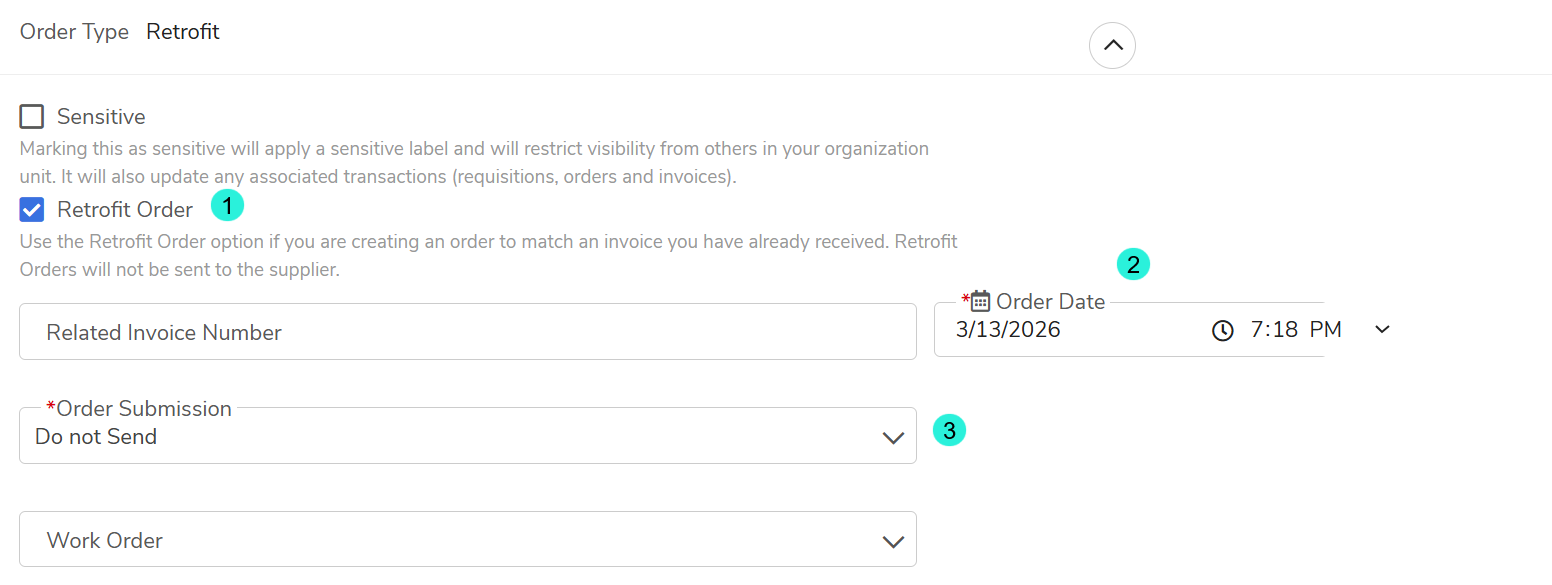Viewport: 1552px width, 585px height.
Task: Open the time picker dropdown arrow
Action: tap(1382, 330)
